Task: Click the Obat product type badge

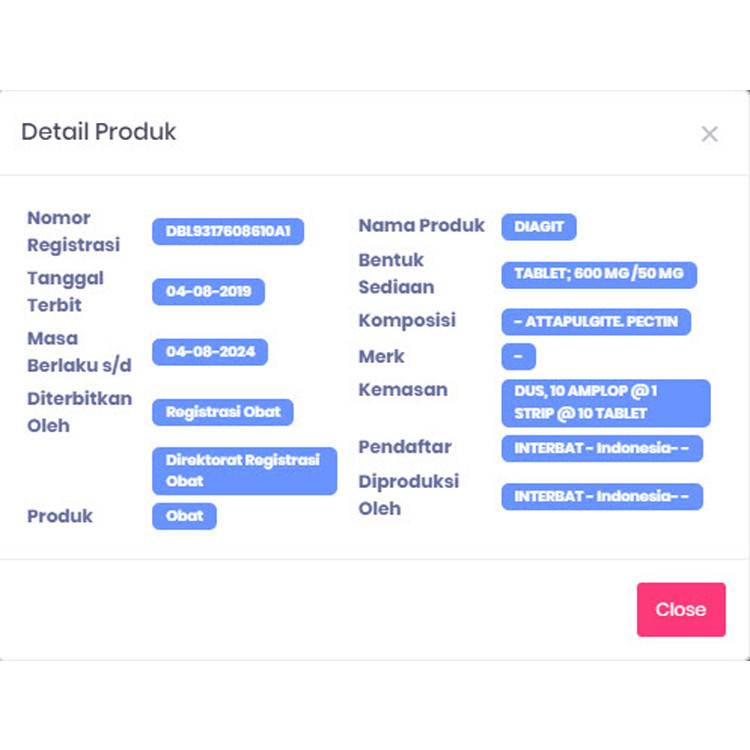Action: click(x=184, y=516)
